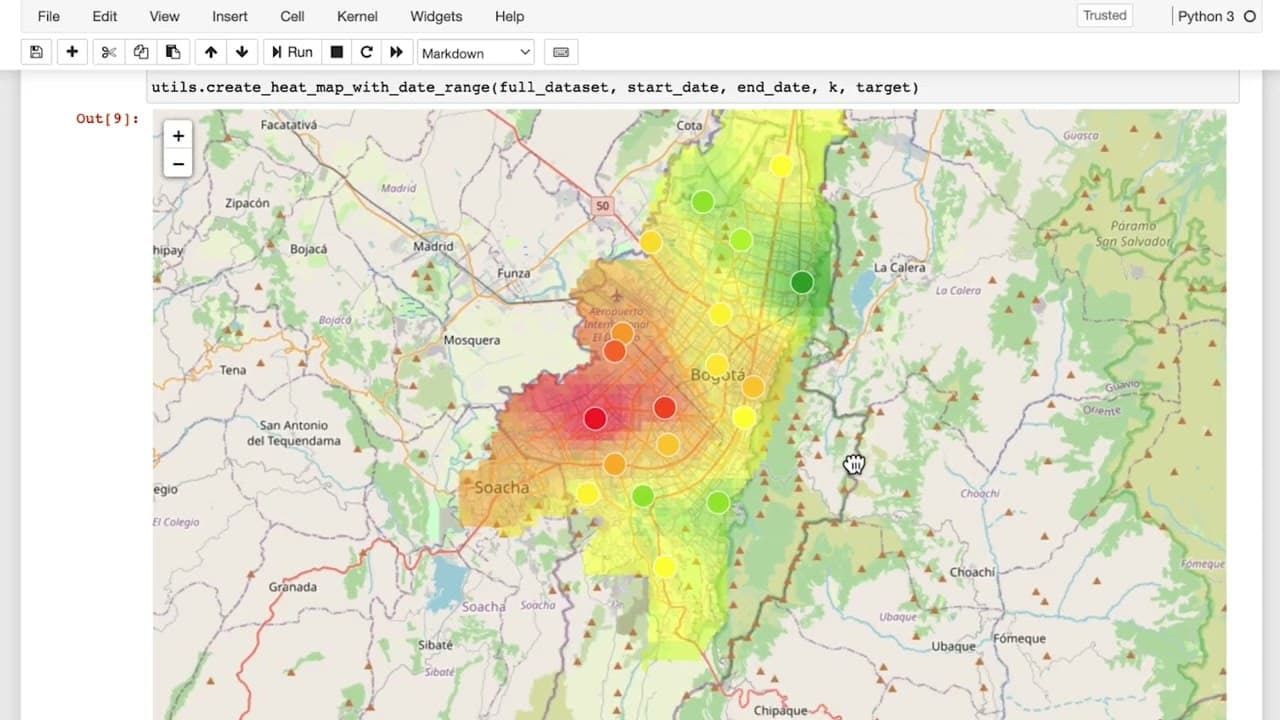1280x720 pixels.
Task: Open the Insert menu
Action: pyautogui.click(x=230, y=16)
